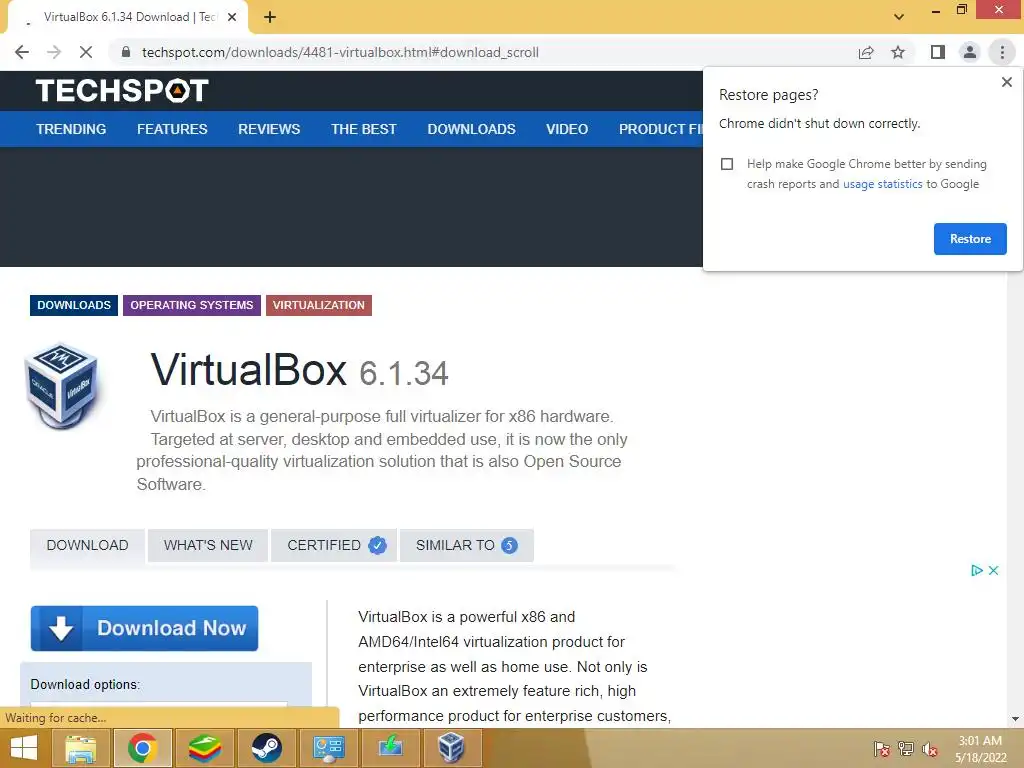Click the Action Center flag icon
This screenshot has height=768, width=1024.
coord(882,749)
